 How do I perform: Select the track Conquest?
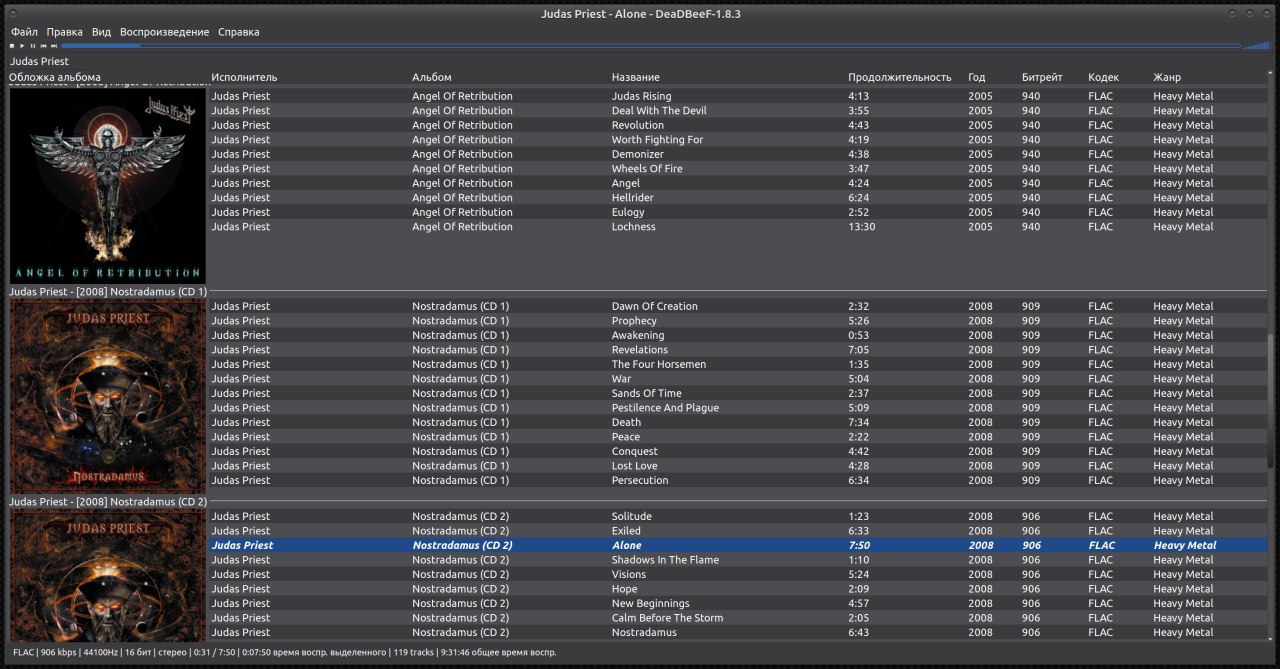(x=738, y=451)
